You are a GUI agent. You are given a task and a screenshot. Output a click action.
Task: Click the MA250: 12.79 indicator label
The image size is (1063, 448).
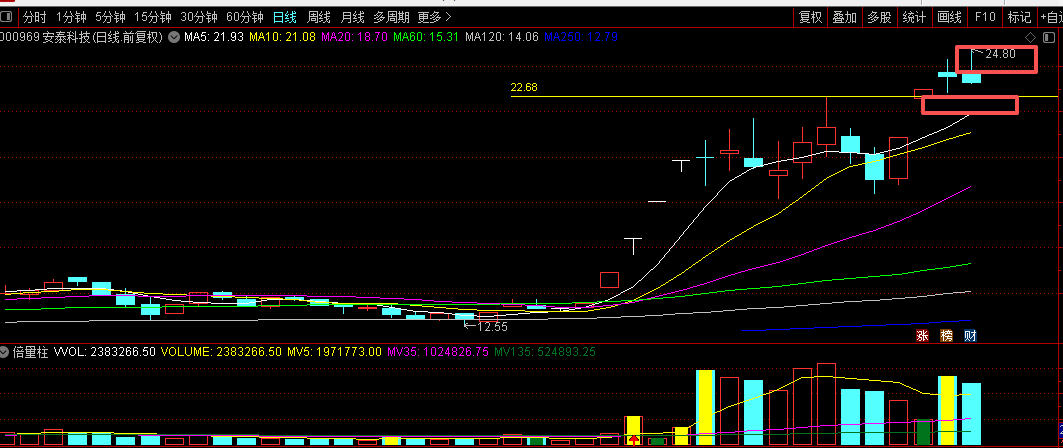580,37
